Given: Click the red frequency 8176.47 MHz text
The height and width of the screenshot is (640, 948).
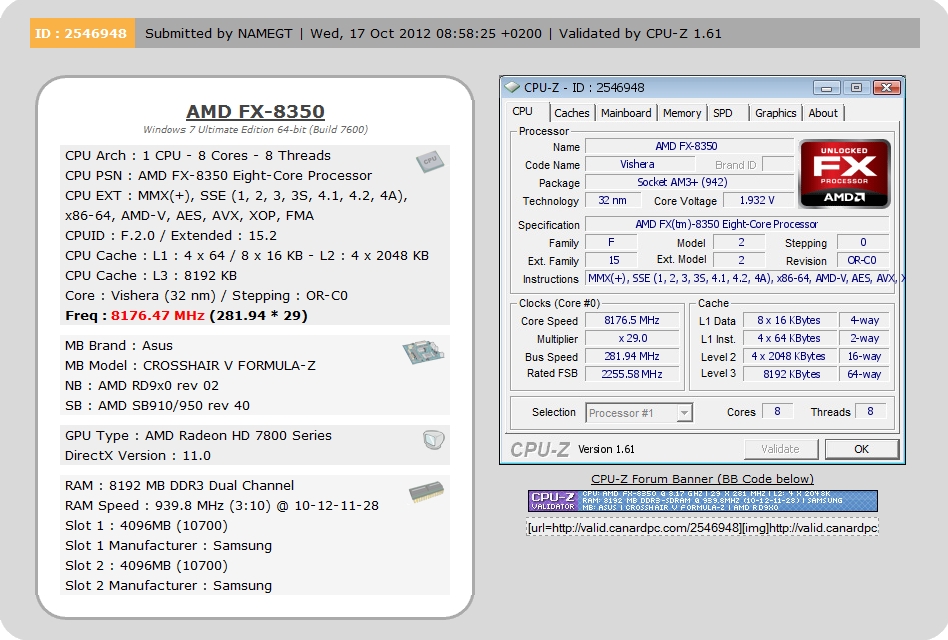Looking at the screenshot, I should (x=158, y=315).
